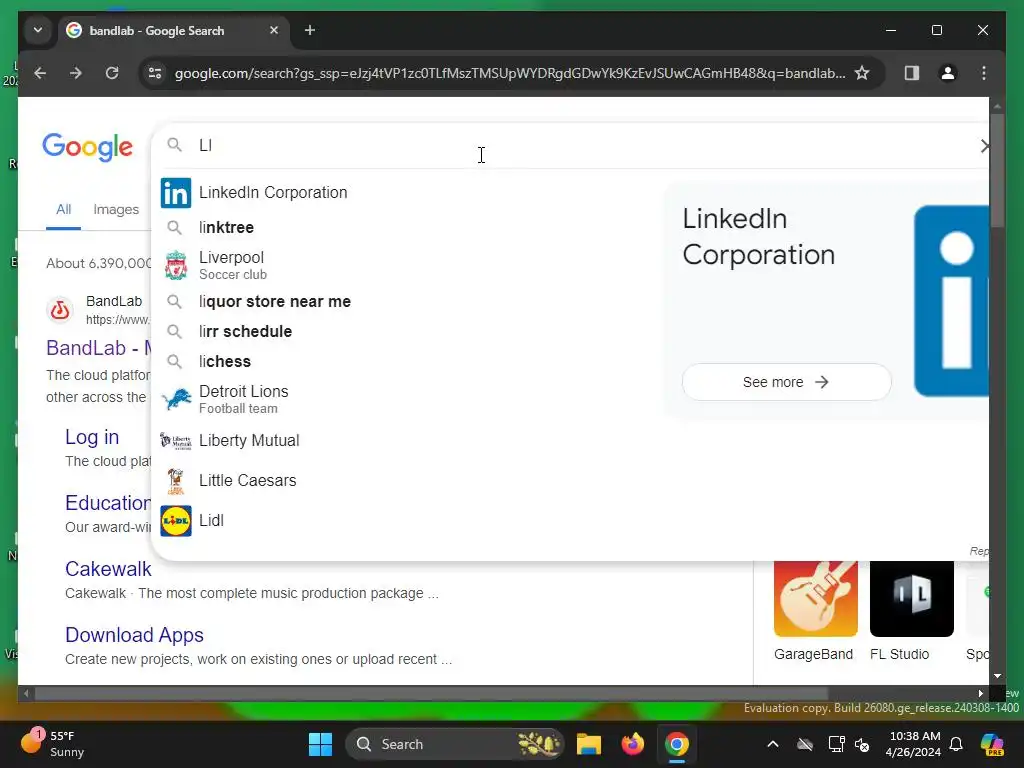1024x768 pixels.
Task: Select the linktree suggestion
Action: coord(227,227)
